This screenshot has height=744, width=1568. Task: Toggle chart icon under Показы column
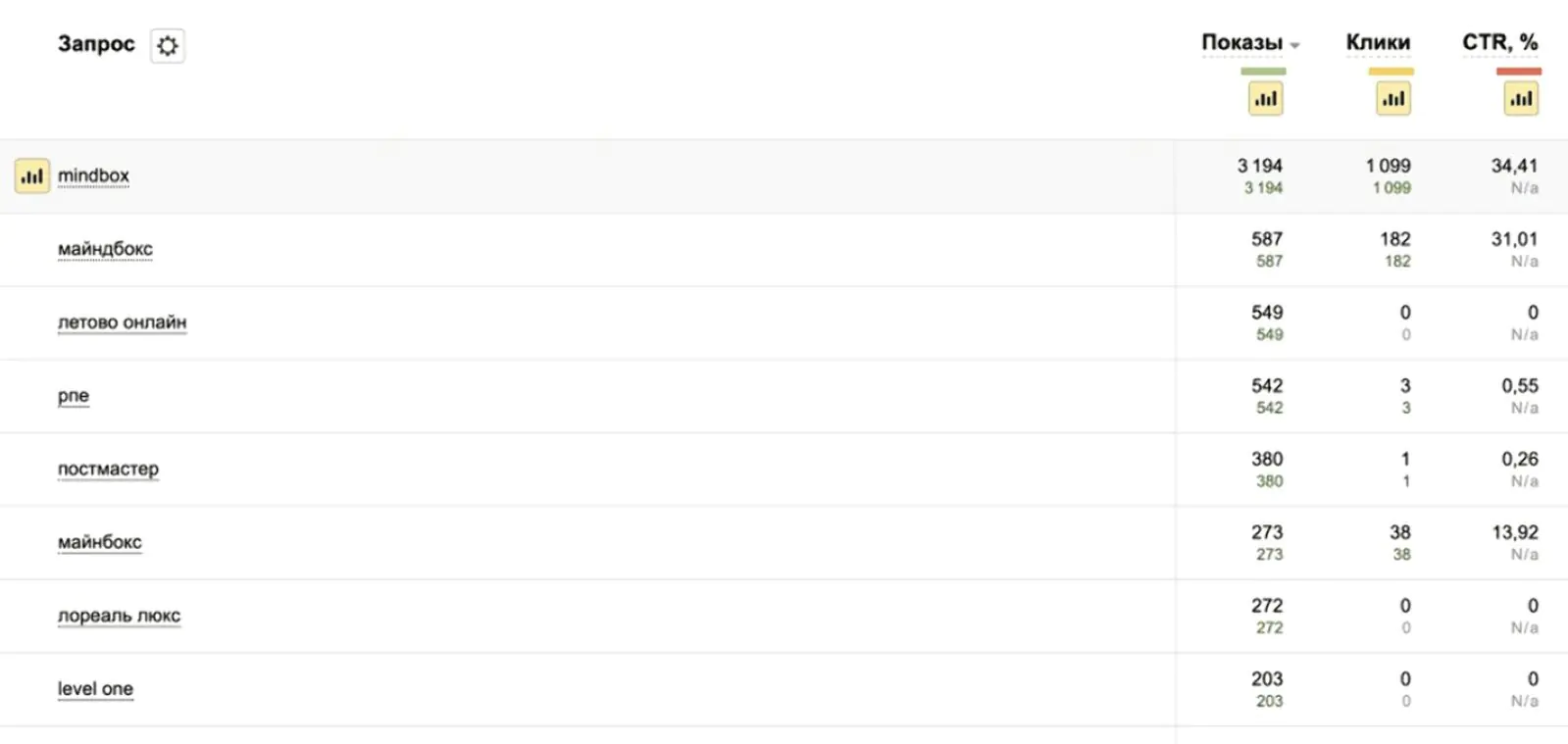point(1266,98)
